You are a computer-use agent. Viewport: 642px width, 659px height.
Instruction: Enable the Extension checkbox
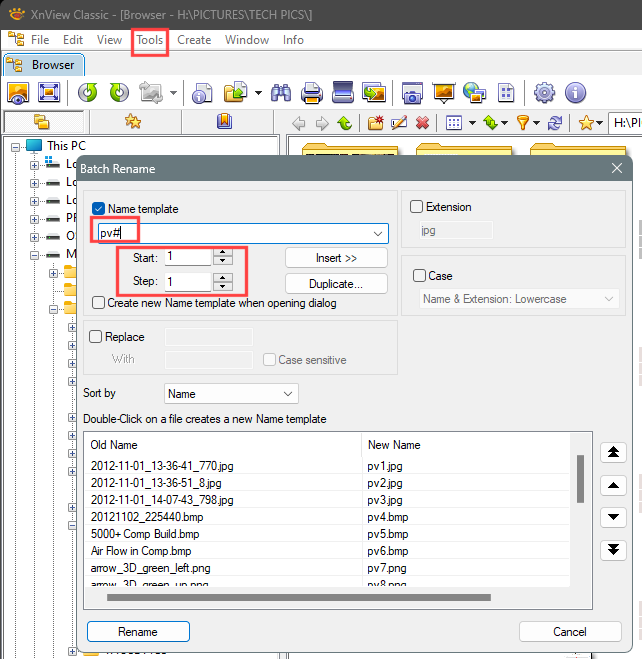pyautogui.click(x=416, y=206)
